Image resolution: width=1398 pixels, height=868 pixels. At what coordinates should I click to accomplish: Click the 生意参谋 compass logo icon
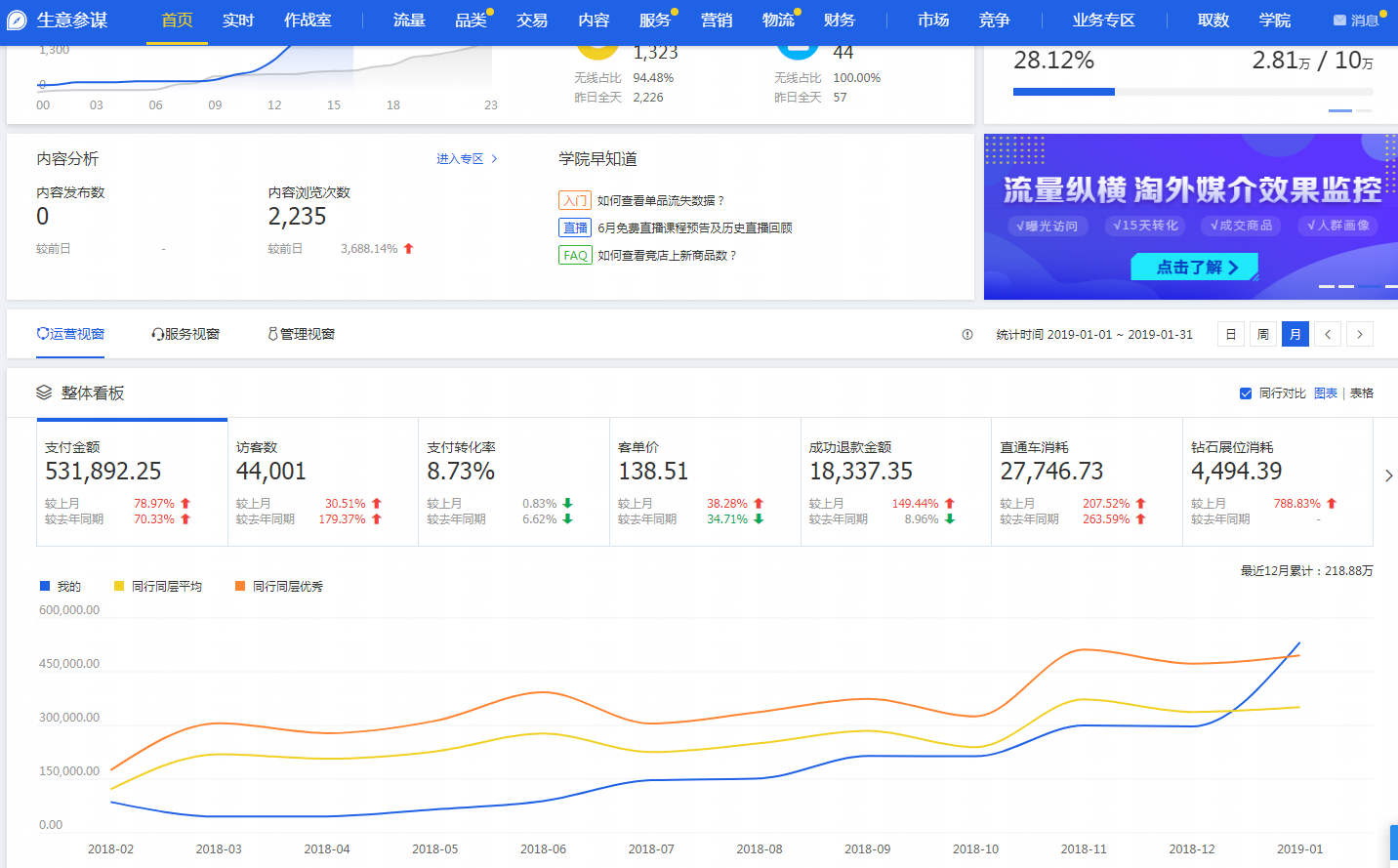(x=18, y=21)
